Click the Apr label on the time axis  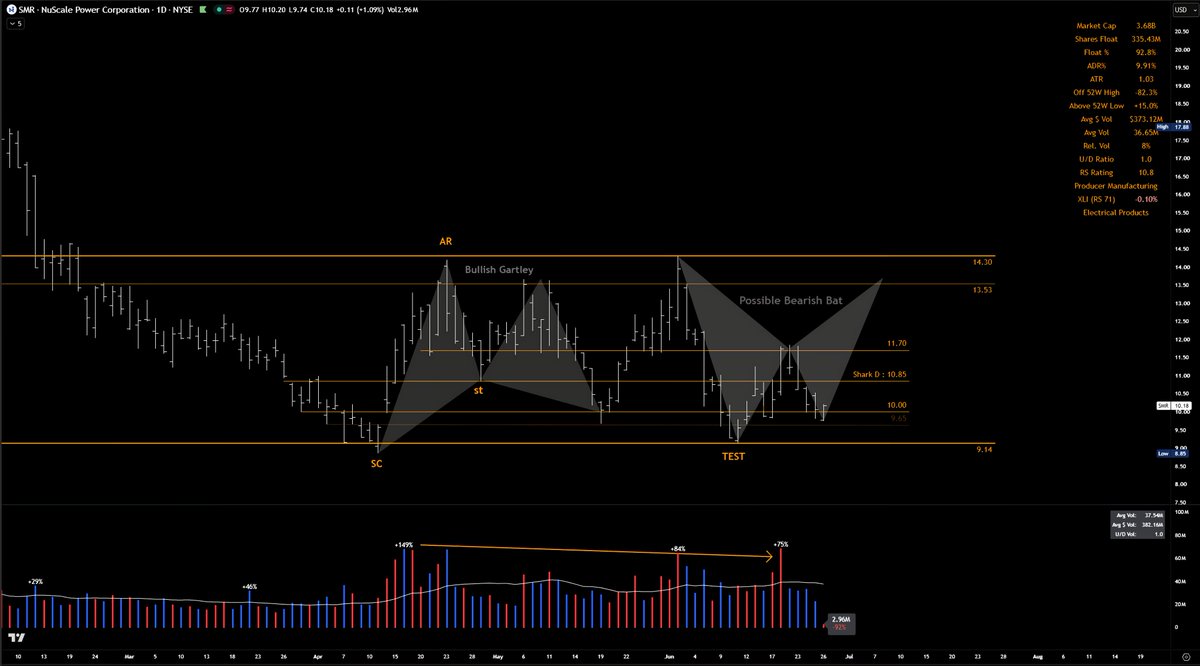click(317, 657)
